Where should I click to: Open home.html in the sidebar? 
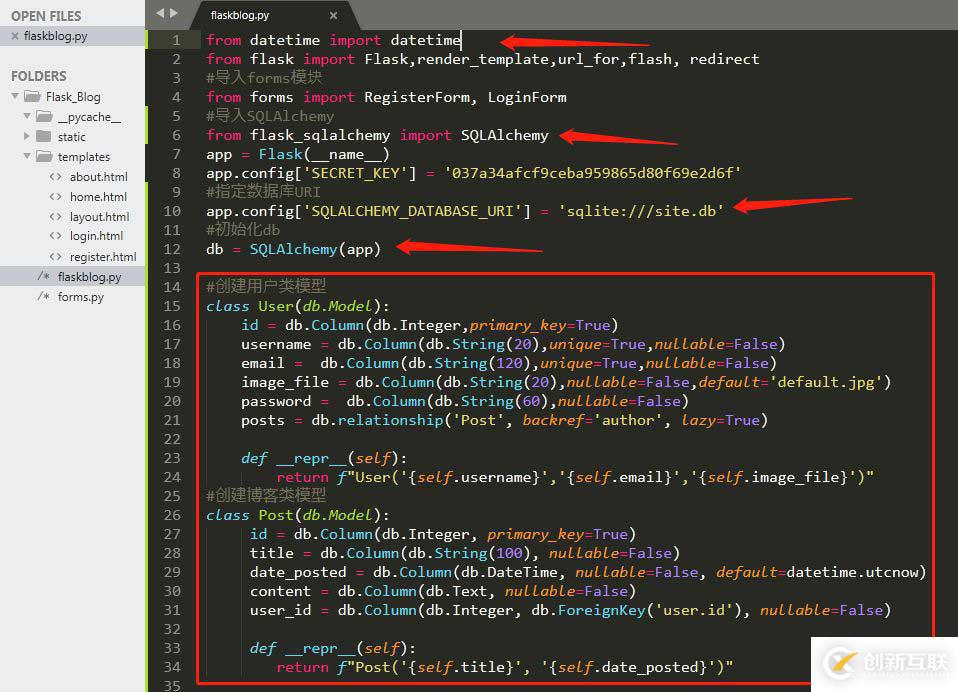tap(98, 197)
